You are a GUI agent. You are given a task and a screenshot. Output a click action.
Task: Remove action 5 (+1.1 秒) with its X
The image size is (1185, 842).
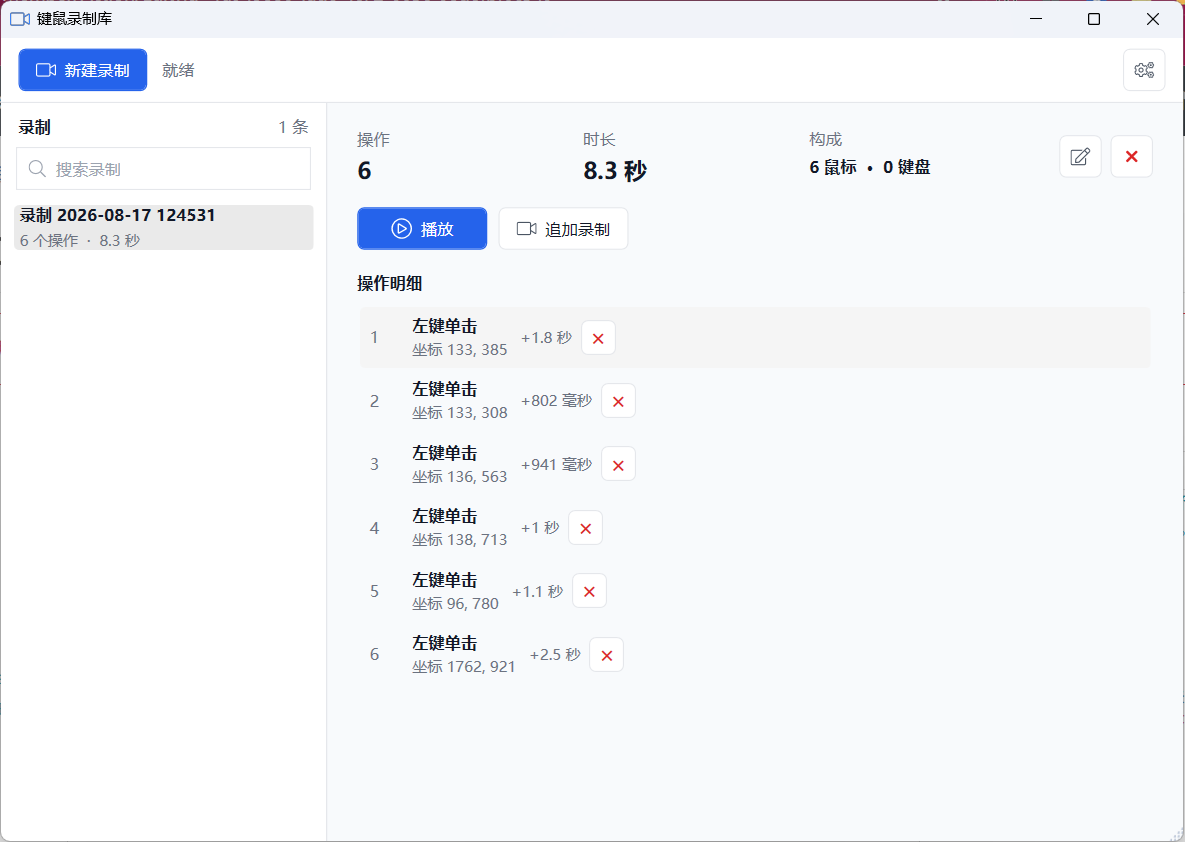pyautogui.click(x=589, y=591)
